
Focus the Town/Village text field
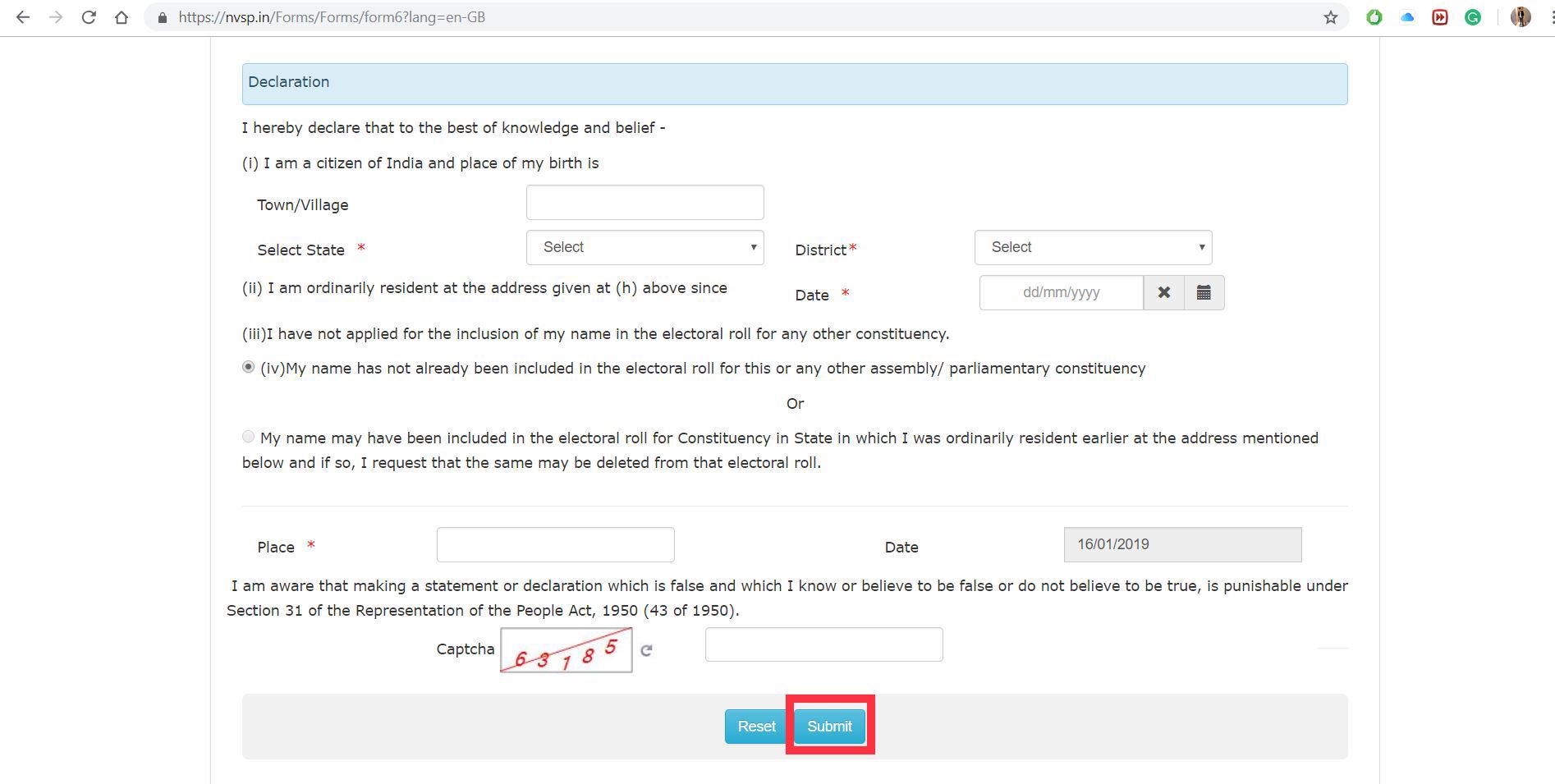pos(645,202)
